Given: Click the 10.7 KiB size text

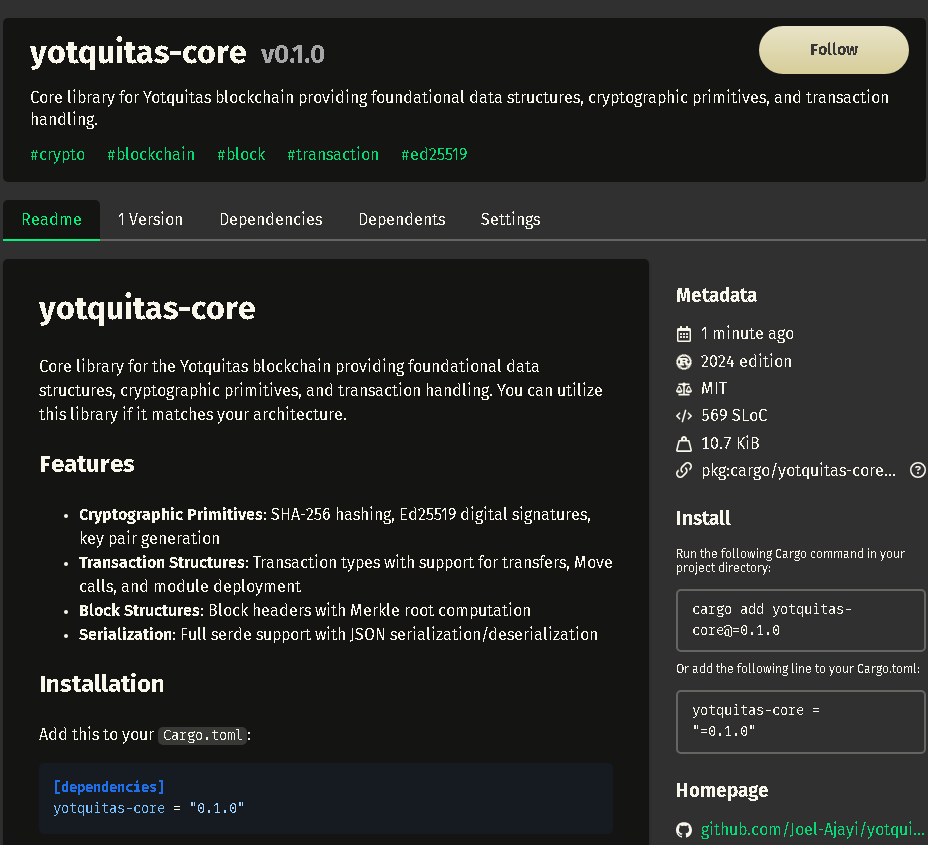Looking at the screenshot, I should [x=730, y=443].
